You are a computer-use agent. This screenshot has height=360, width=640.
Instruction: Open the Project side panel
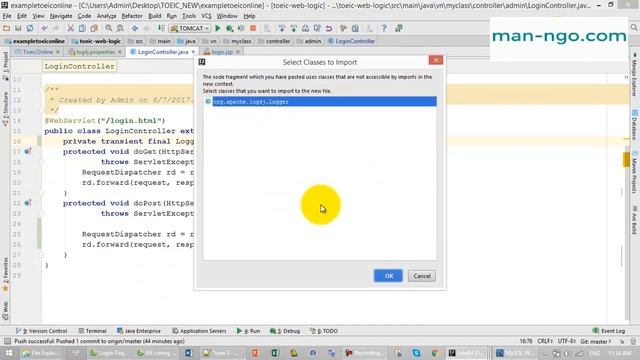click(x=5, y=65)
